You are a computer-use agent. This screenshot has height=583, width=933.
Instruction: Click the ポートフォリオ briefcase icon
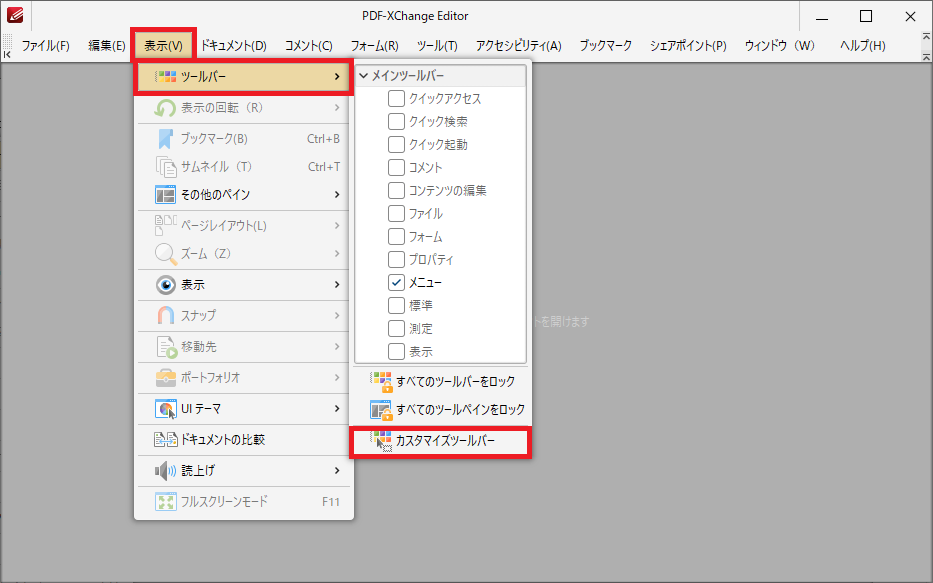[165, 378]
